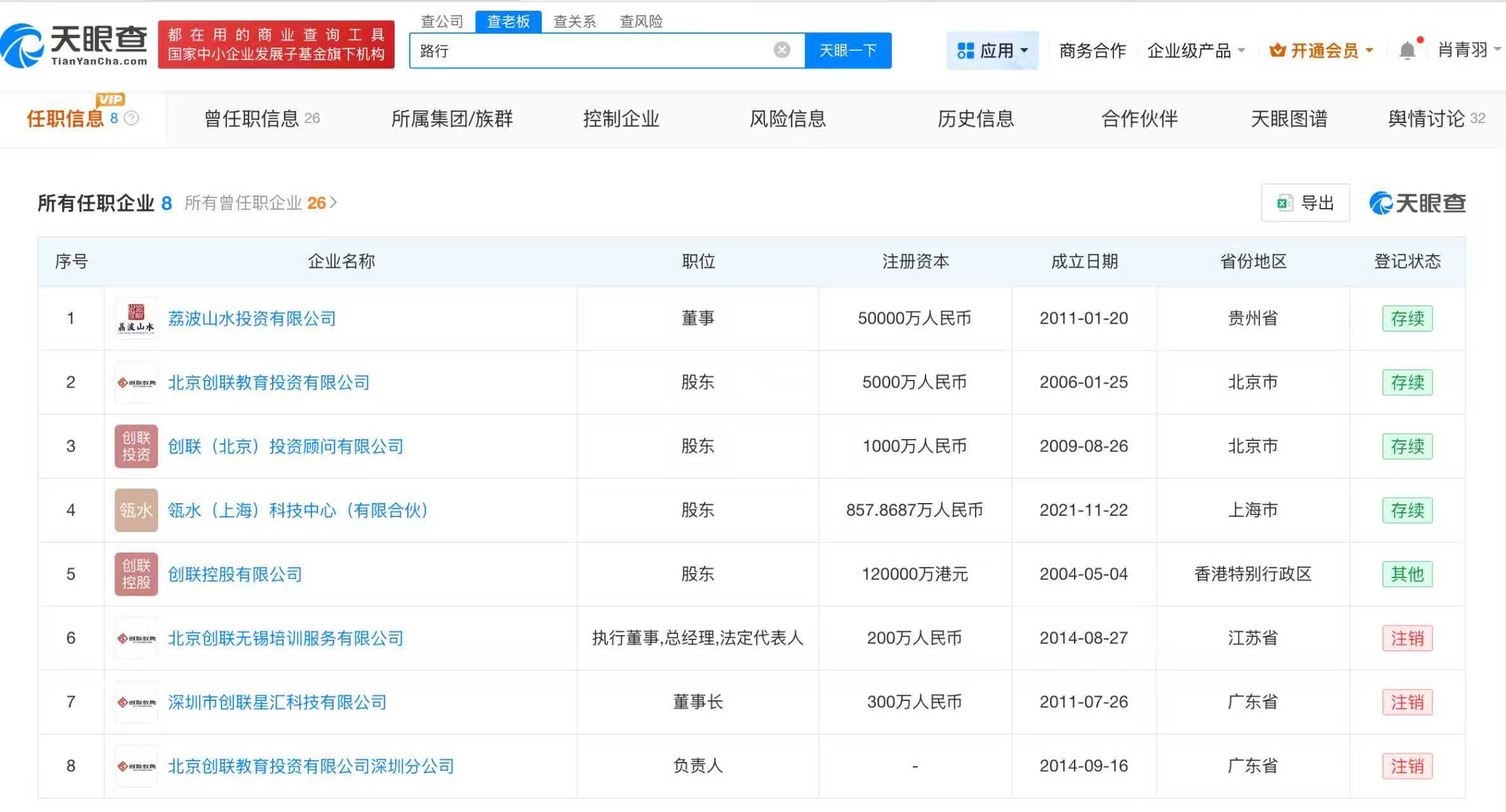Switch to the 查老板 tab
The width and height of the screenshot is (1506, 812).
[x=507, y=21]
